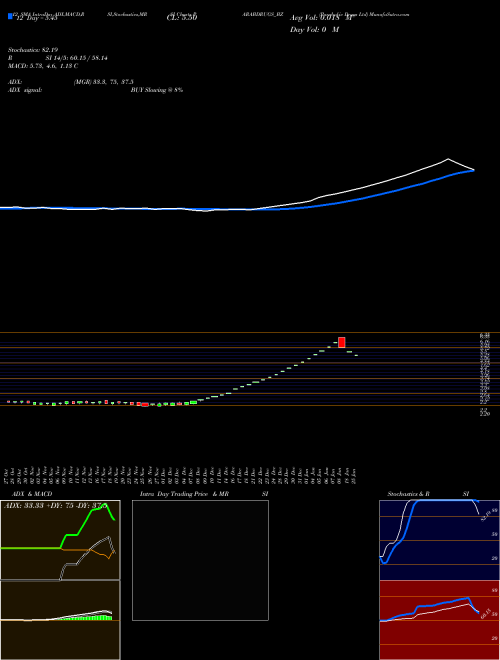Click the 'ADX & MACD' panel title
Image resolution: width=500 pixels, height=660 pixels.
32,494
